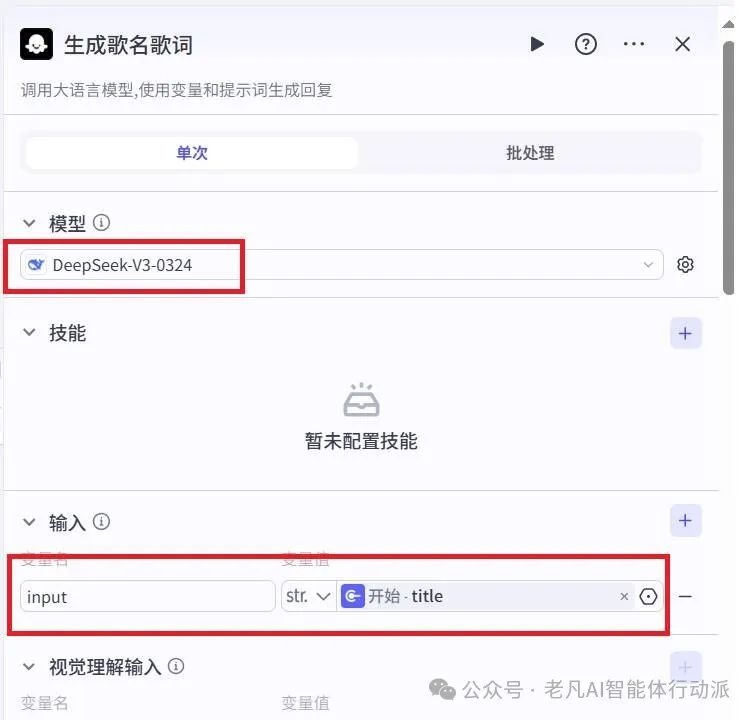Click the 暂未配置技能 empty state text
The height and width of the screenshot is (720, 754).
pos(361,441)
